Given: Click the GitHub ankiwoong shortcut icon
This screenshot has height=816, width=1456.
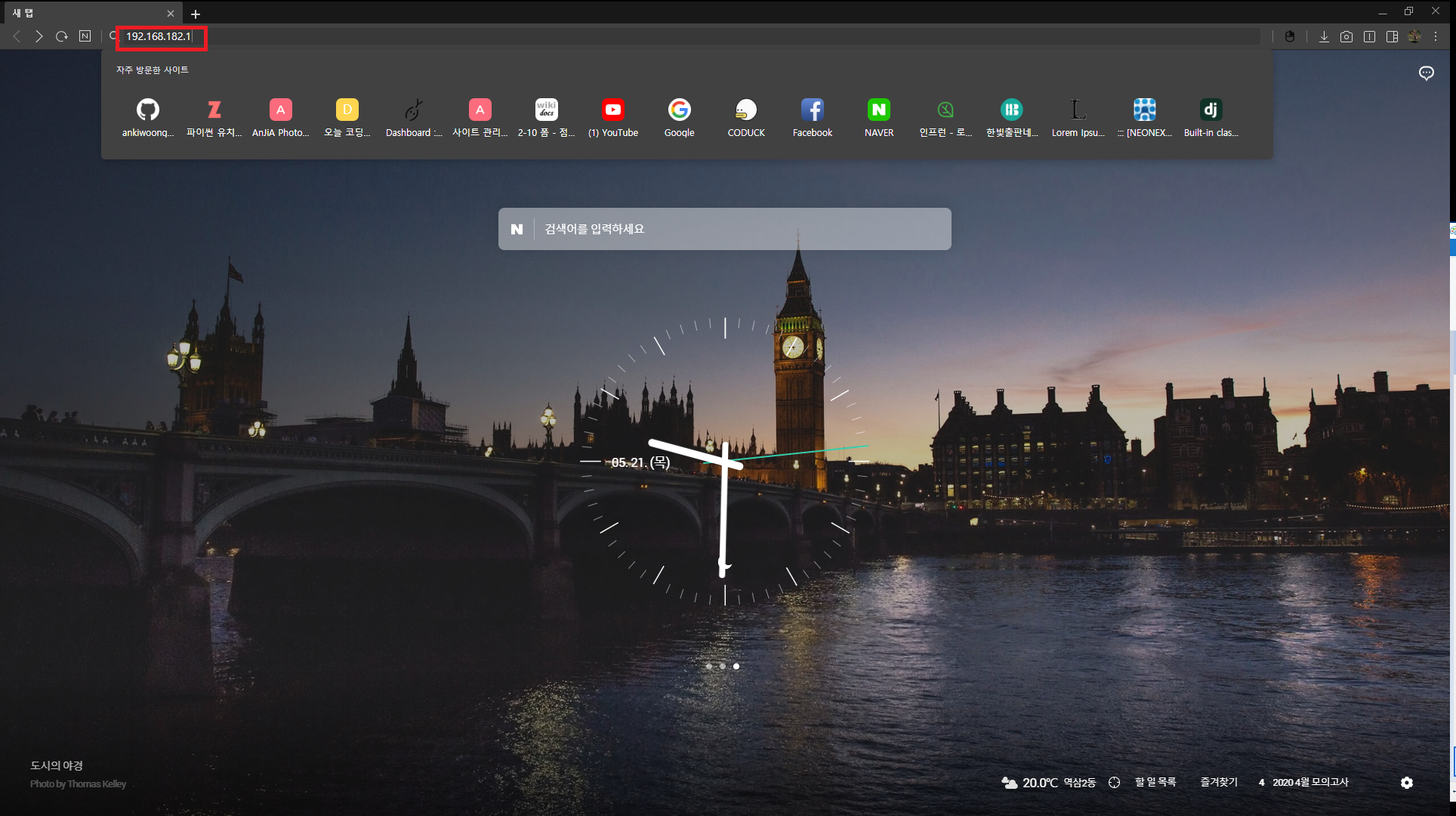Looking at the screenshot, I should point(148,110).
